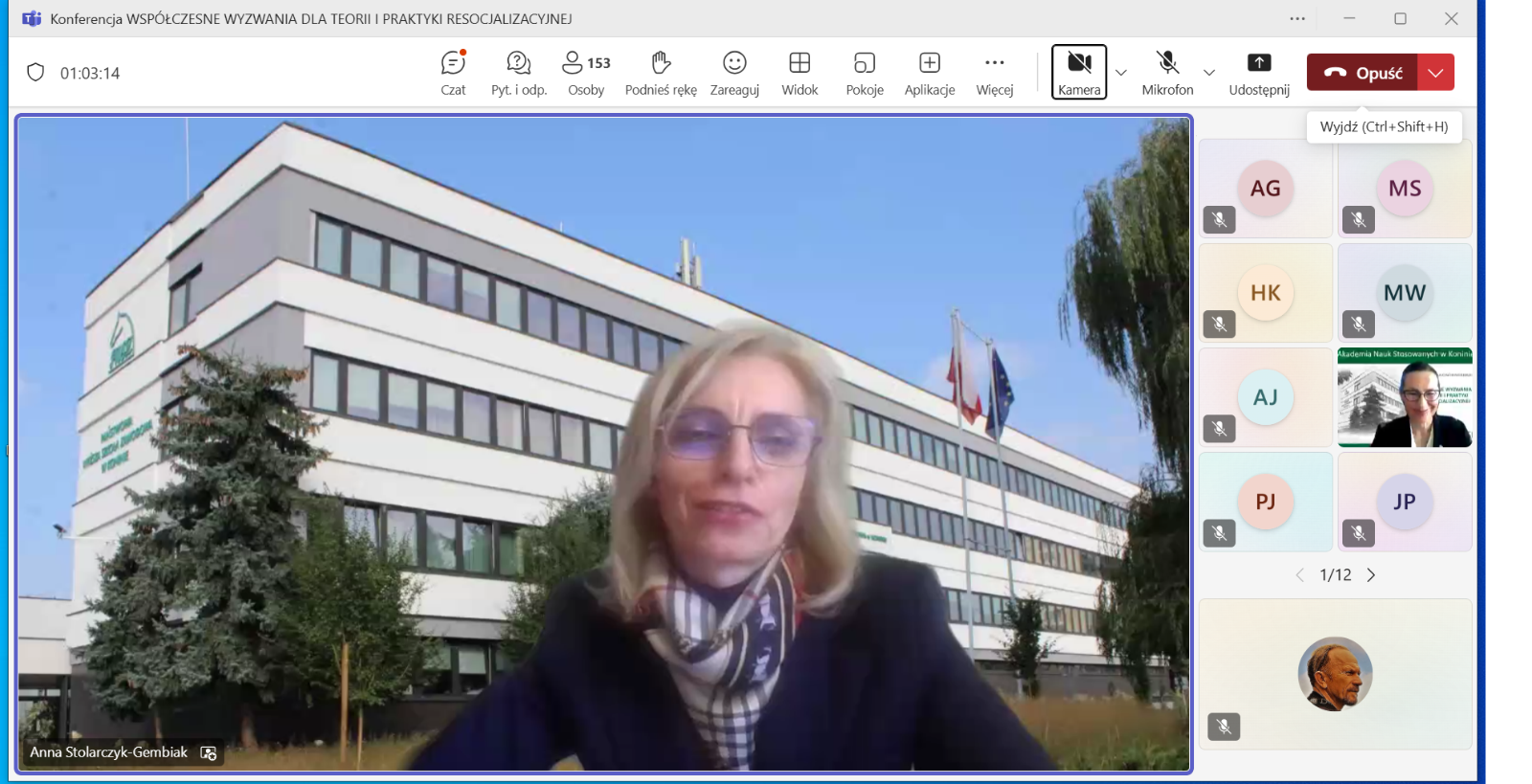Image resolution: width=1532 pixels, height=784 pixels.
Task: Open Pyt. i odp. Q&A panel
Action: coord(518,73)
